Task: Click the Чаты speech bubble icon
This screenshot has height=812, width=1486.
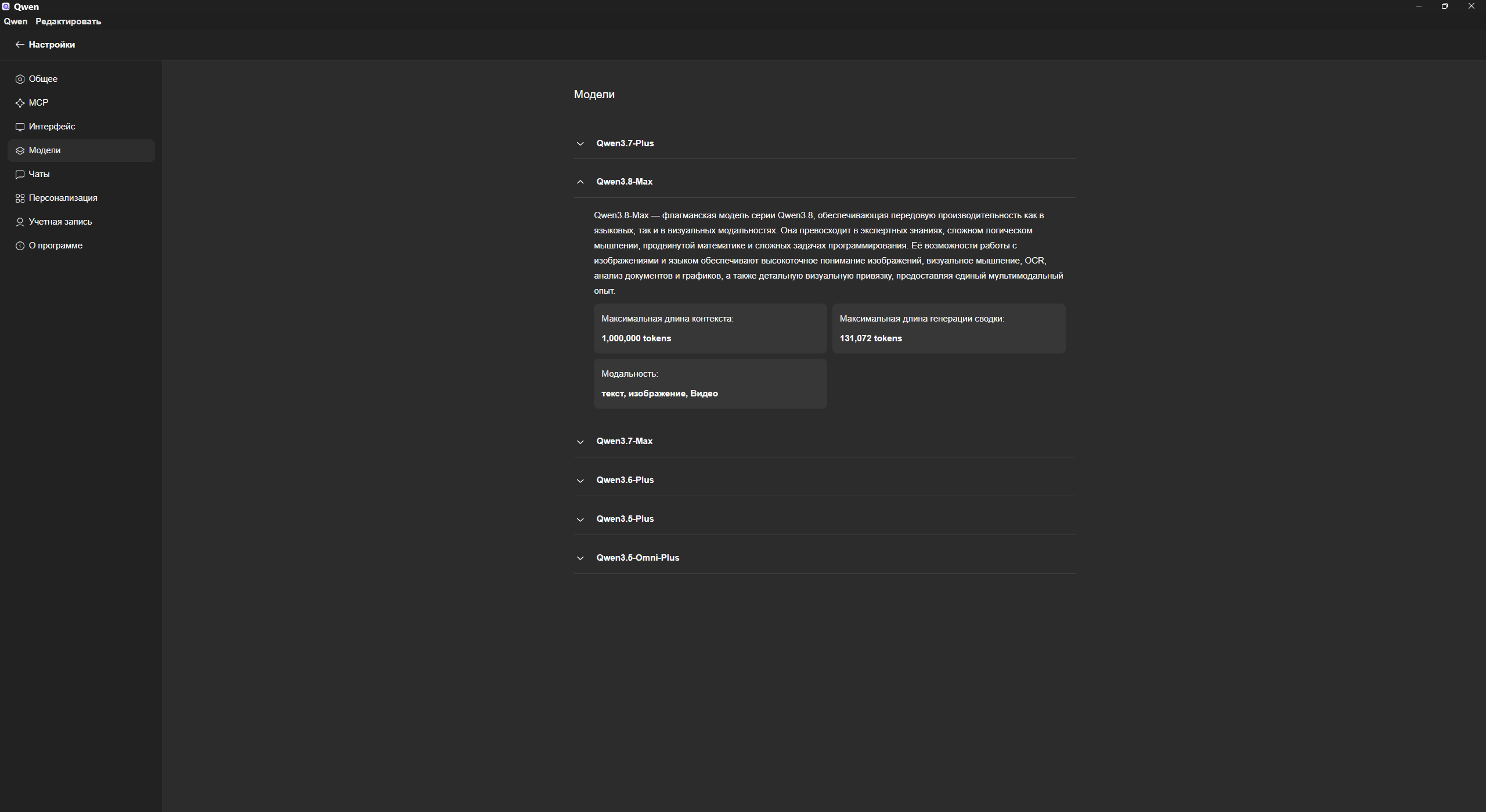Action: point(20,174)
